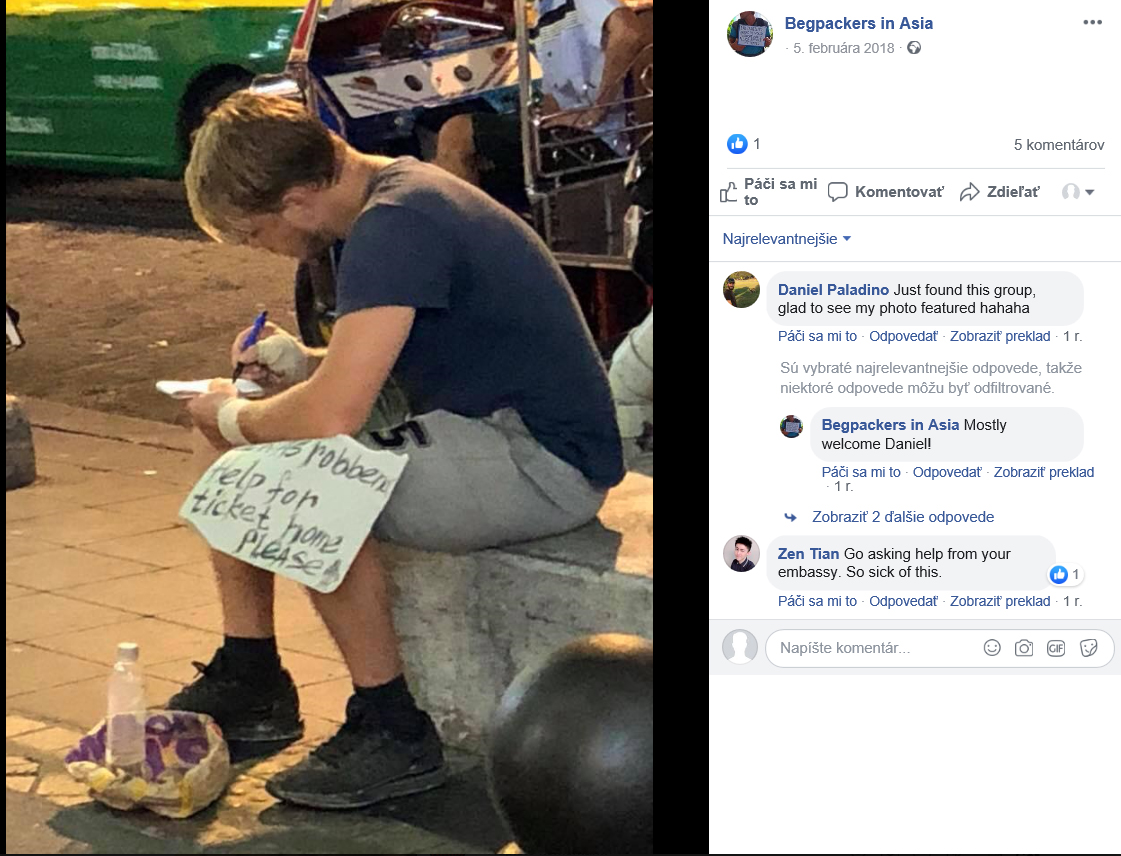1121x856 pixels.
Task: Expand Zobraziť 2 ďalšie odpovede
Action: (x=902, y=517)
